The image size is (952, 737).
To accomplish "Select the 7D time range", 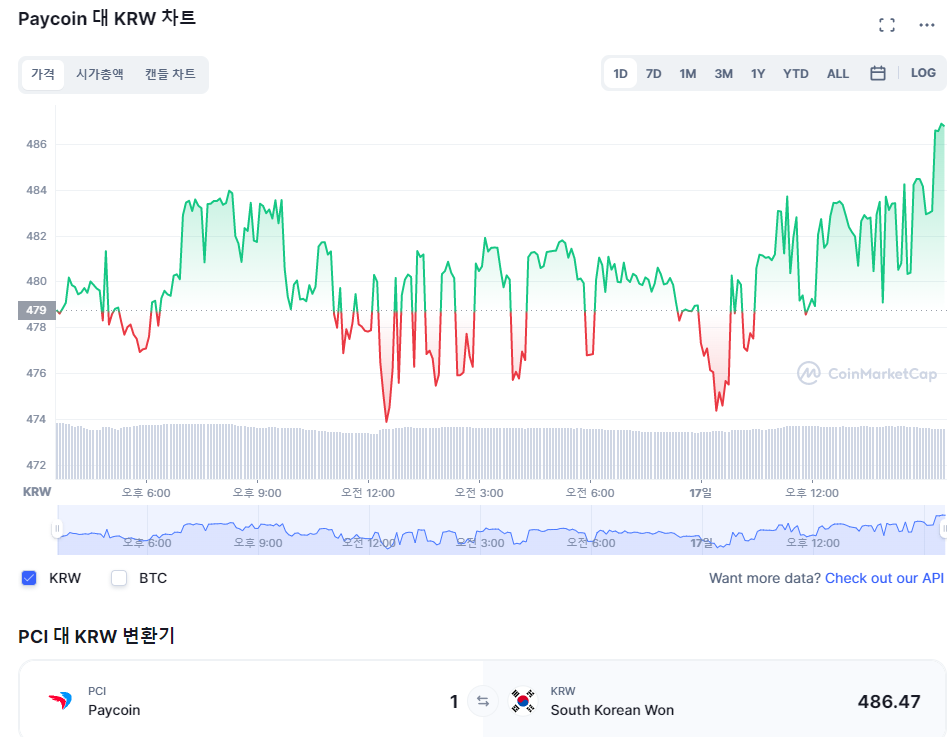I will (653, 73).
